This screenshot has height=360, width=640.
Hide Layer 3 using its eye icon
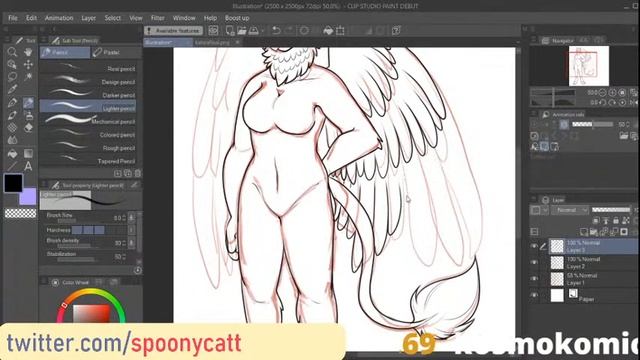[534, 246]
